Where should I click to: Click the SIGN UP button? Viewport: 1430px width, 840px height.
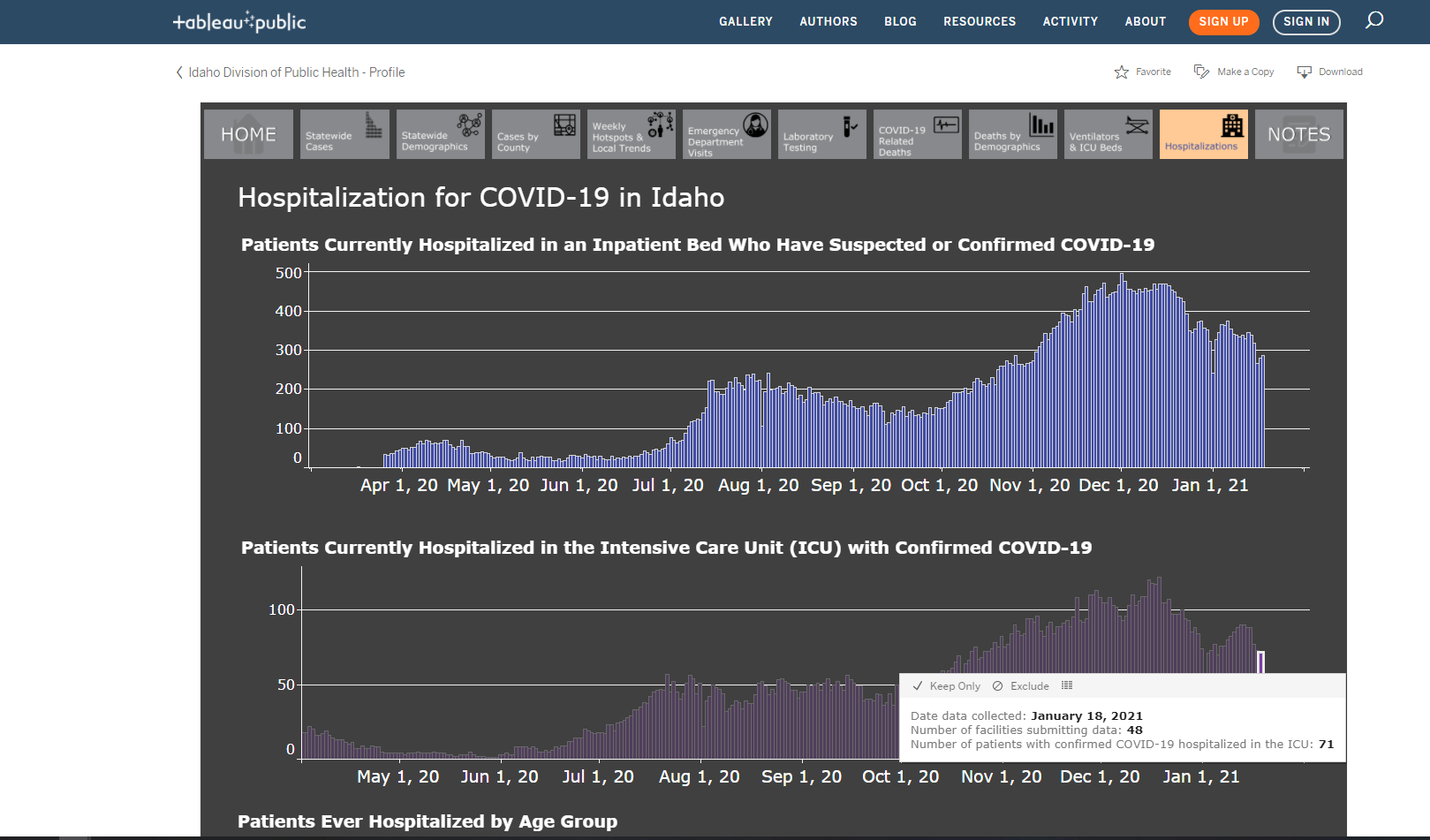click(x=1223, y=22)
